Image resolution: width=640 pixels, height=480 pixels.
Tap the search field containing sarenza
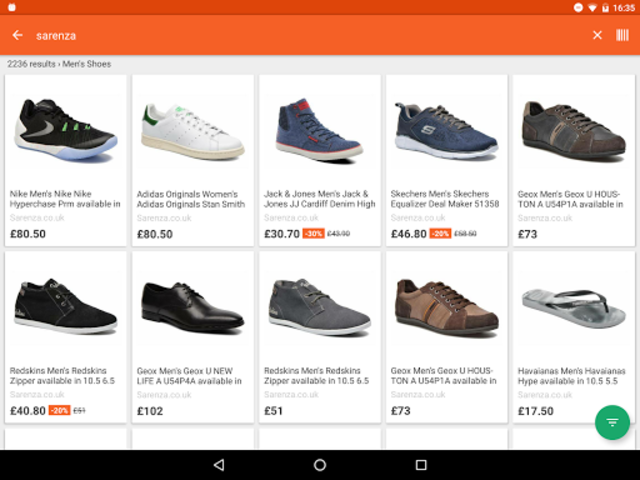300,35
